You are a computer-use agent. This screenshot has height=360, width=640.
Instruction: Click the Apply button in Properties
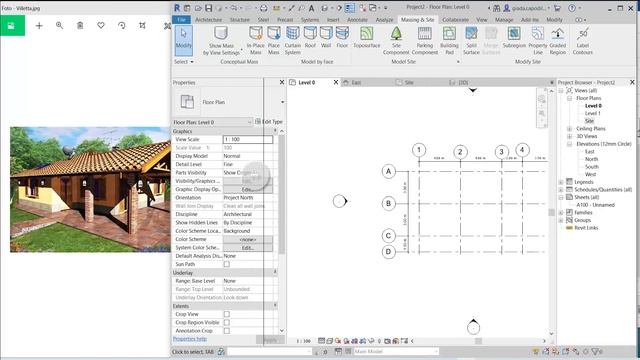pyautogui.click(x=270, y=340)
